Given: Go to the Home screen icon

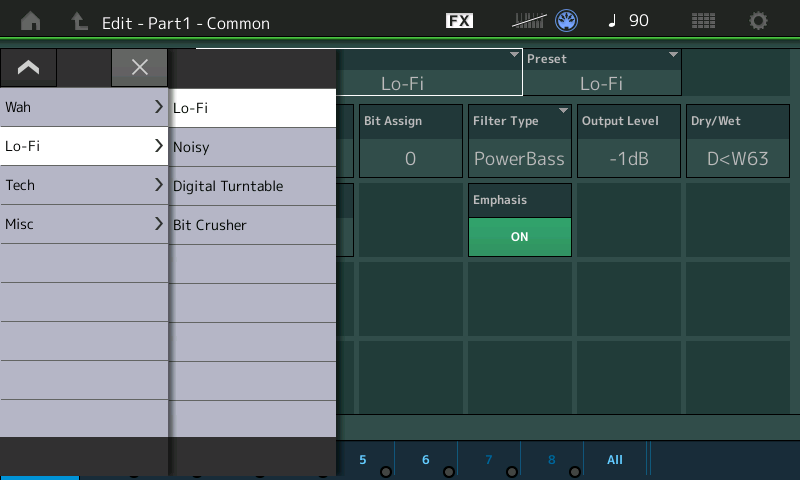Looking at the screenshot, I should click(x=32, y=21).
